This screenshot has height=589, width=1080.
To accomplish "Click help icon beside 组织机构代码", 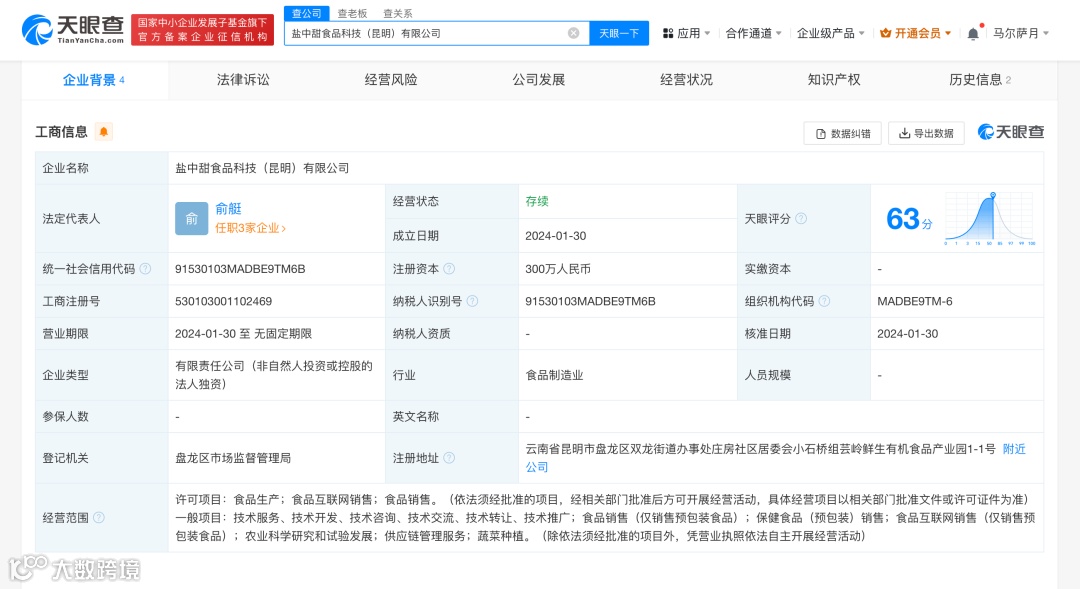I will click(824, 301).
